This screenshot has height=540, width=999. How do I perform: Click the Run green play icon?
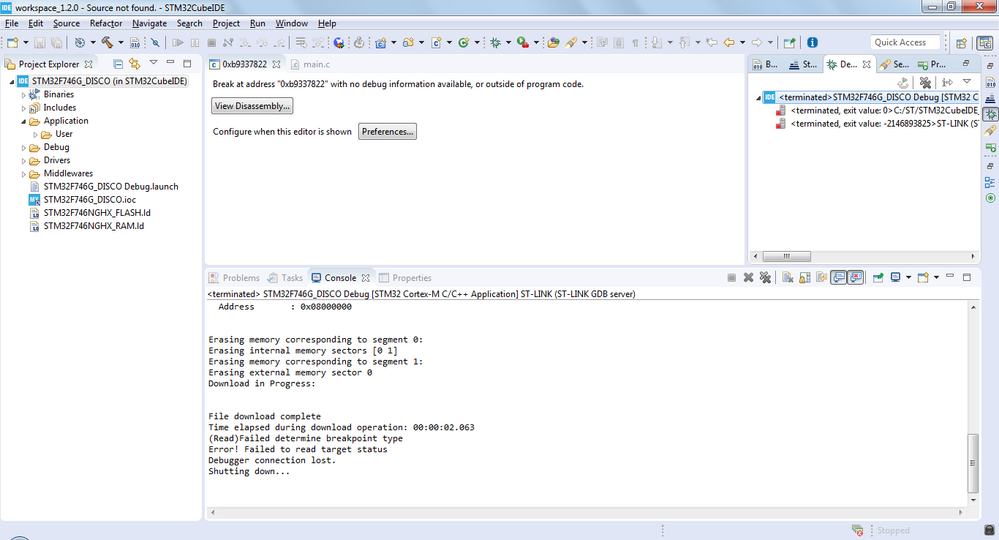pyautogui.click(x=522, y=43)
